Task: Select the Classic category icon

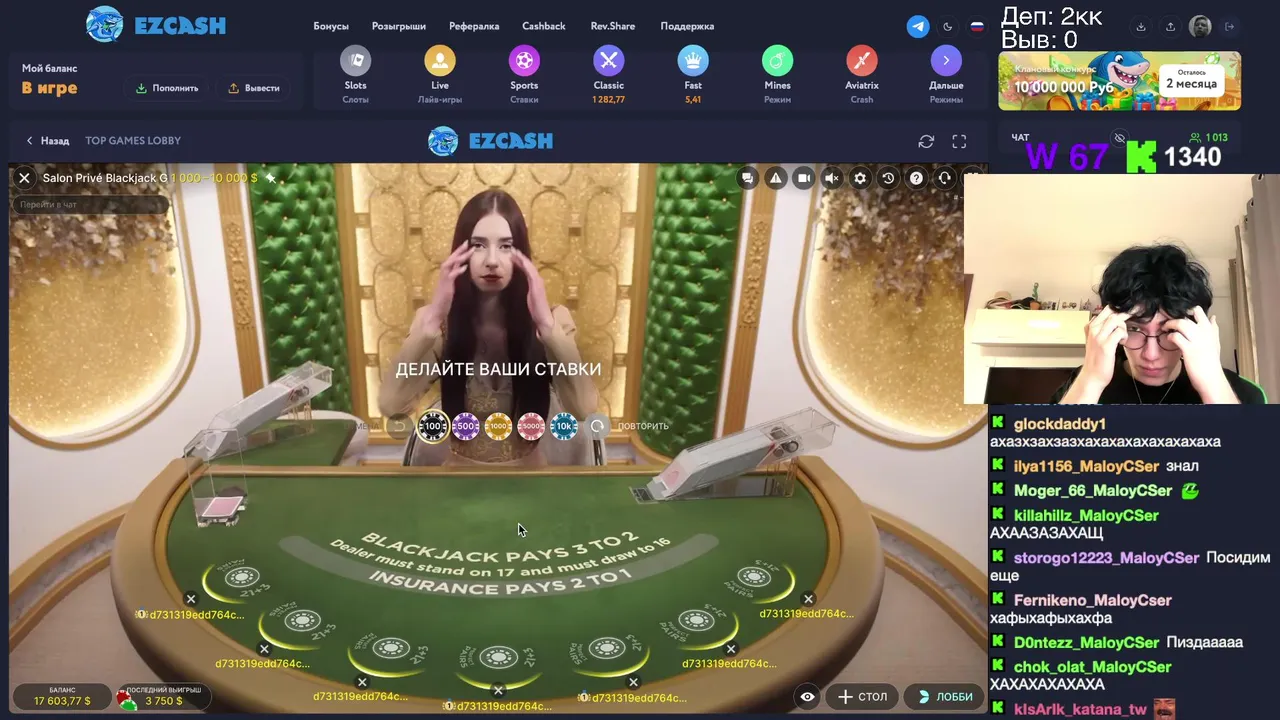Action: 608,61
